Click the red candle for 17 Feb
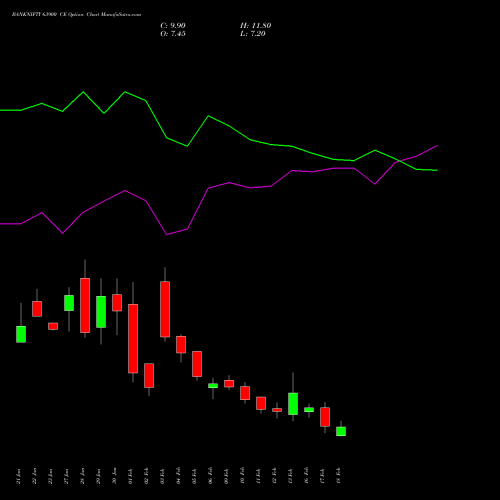The image size is (500, 500). coord(325,417)
